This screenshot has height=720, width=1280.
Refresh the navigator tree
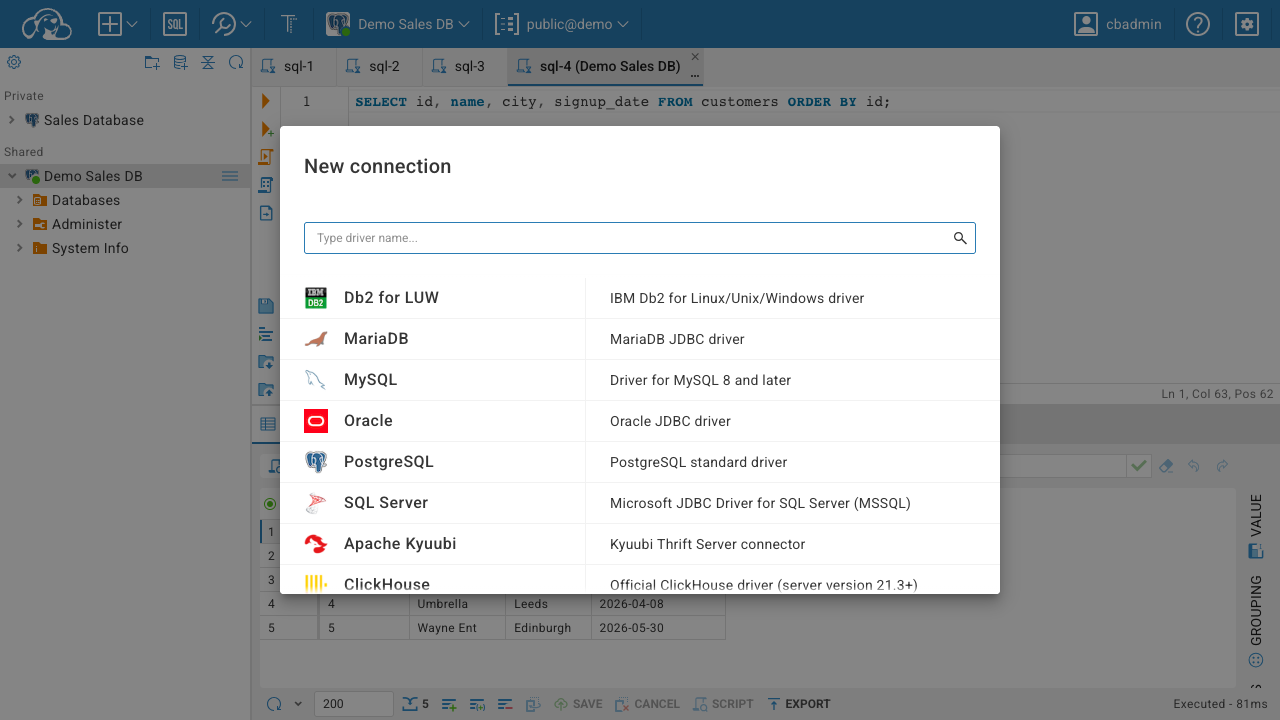(236, 62)
